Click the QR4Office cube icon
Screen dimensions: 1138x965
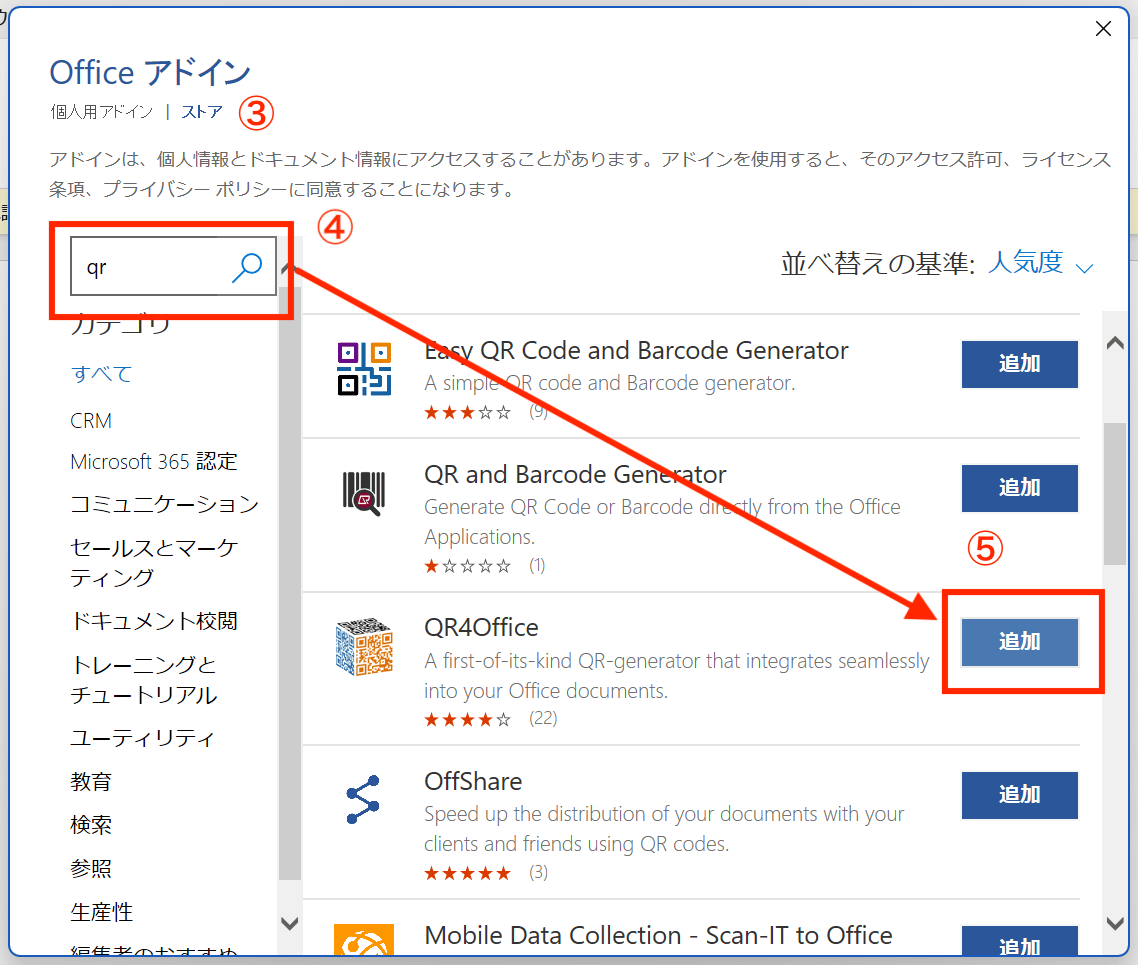(366, 647)
